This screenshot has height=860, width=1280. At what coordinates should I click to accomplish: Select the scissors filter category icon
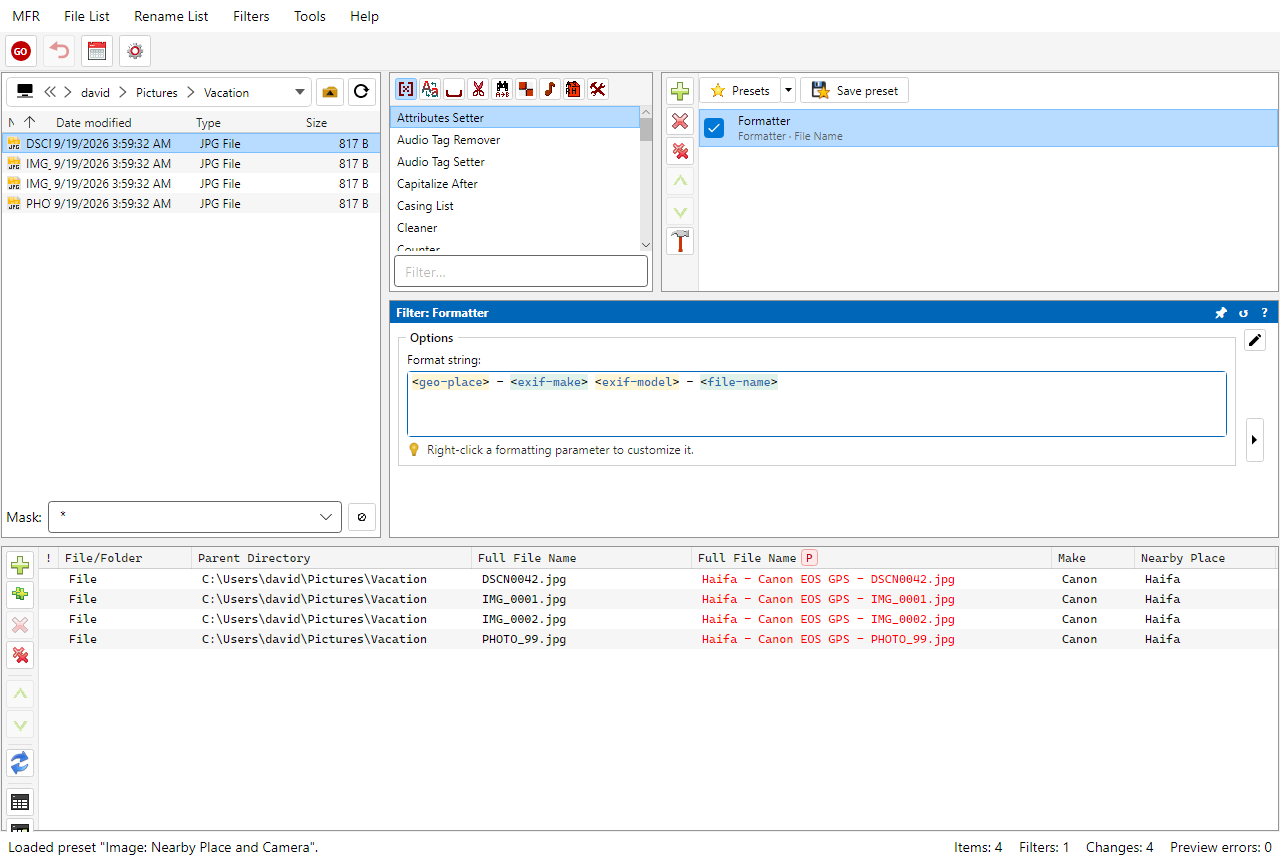[478, 89]
